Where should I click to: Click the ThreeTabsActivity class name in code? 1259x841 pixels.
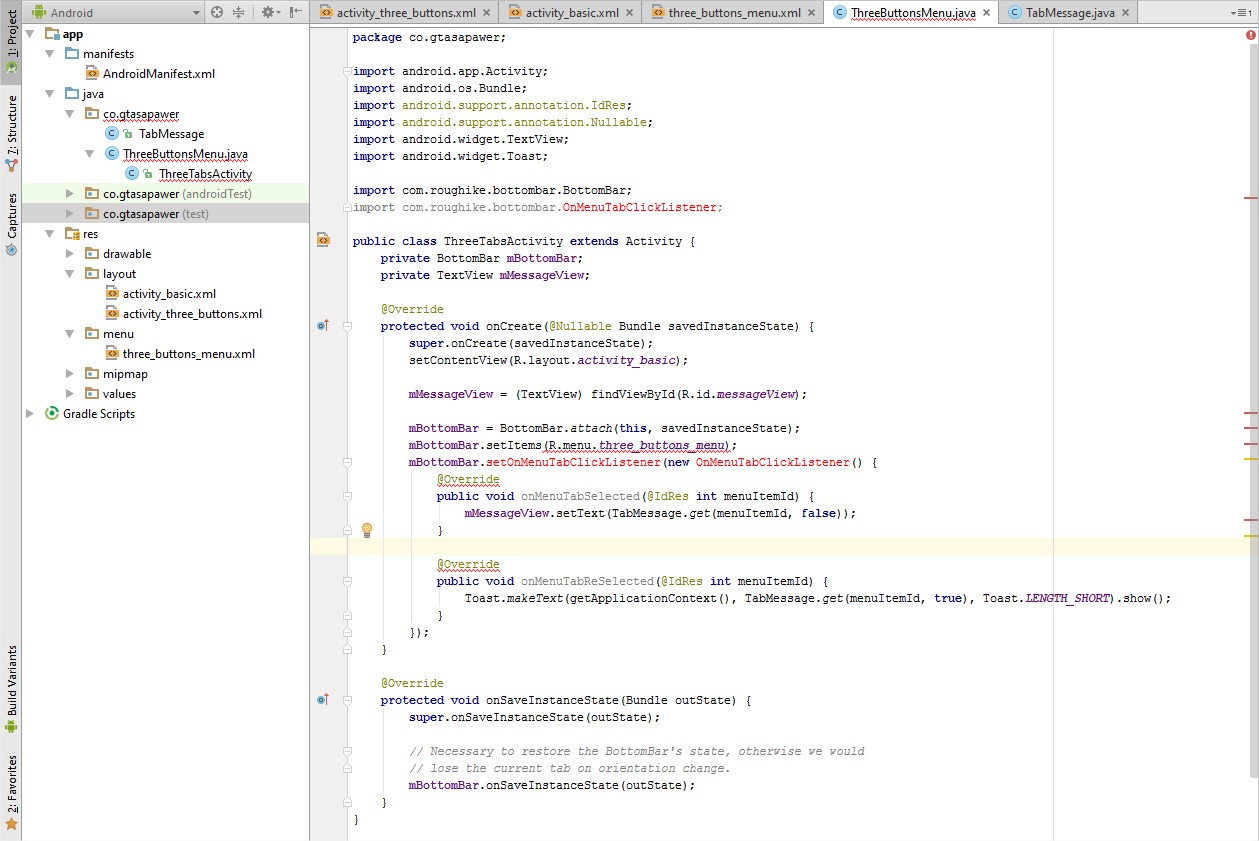pyautogui.click(x=503, y=241)
